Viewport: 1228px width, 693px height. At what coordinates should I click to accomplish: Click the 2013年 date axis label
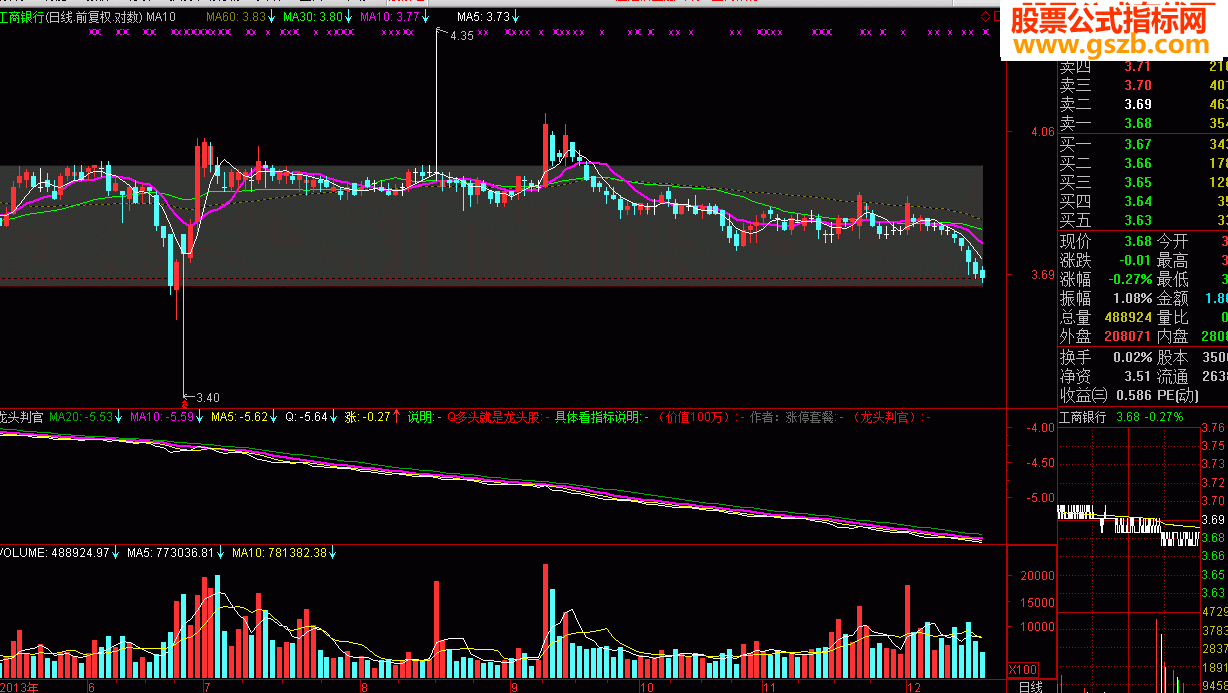pyautogui.click(x=19, y=687)
